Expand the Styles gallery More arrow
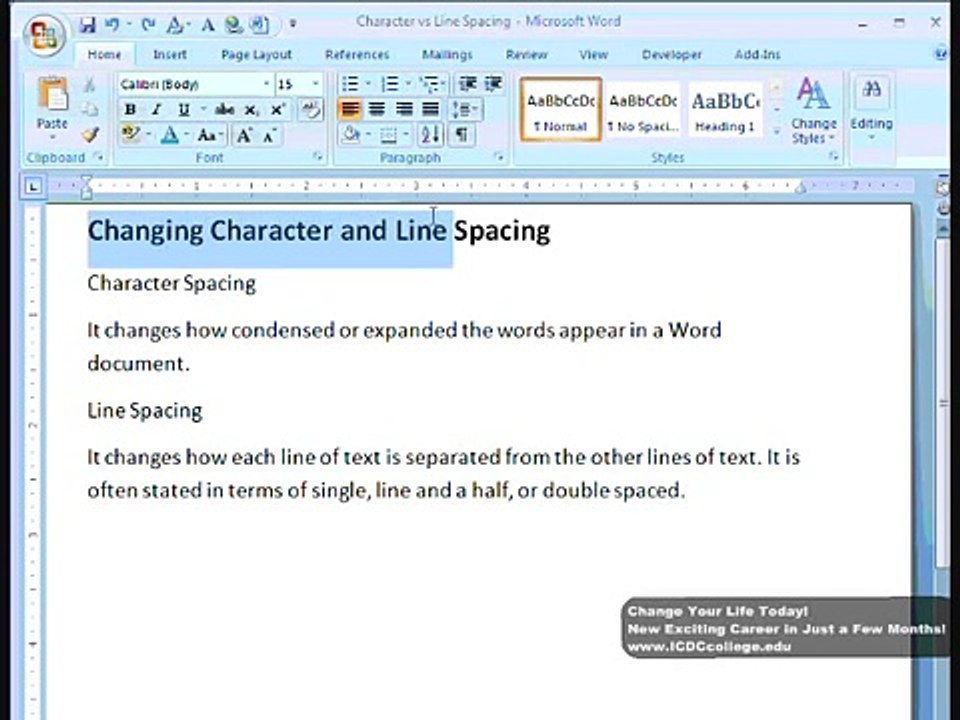The width and height of the screenshot is (960, 720). (x=776, y=132)
